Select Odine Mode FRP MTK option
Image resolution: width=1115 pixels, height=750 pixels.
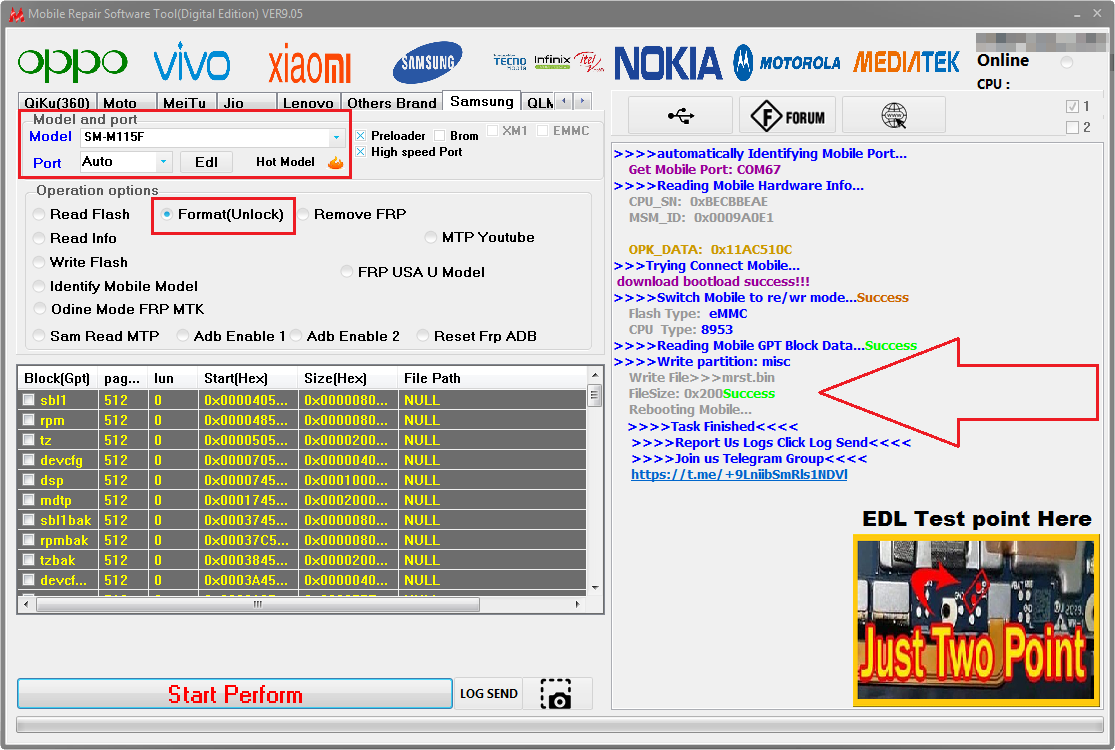119,309
